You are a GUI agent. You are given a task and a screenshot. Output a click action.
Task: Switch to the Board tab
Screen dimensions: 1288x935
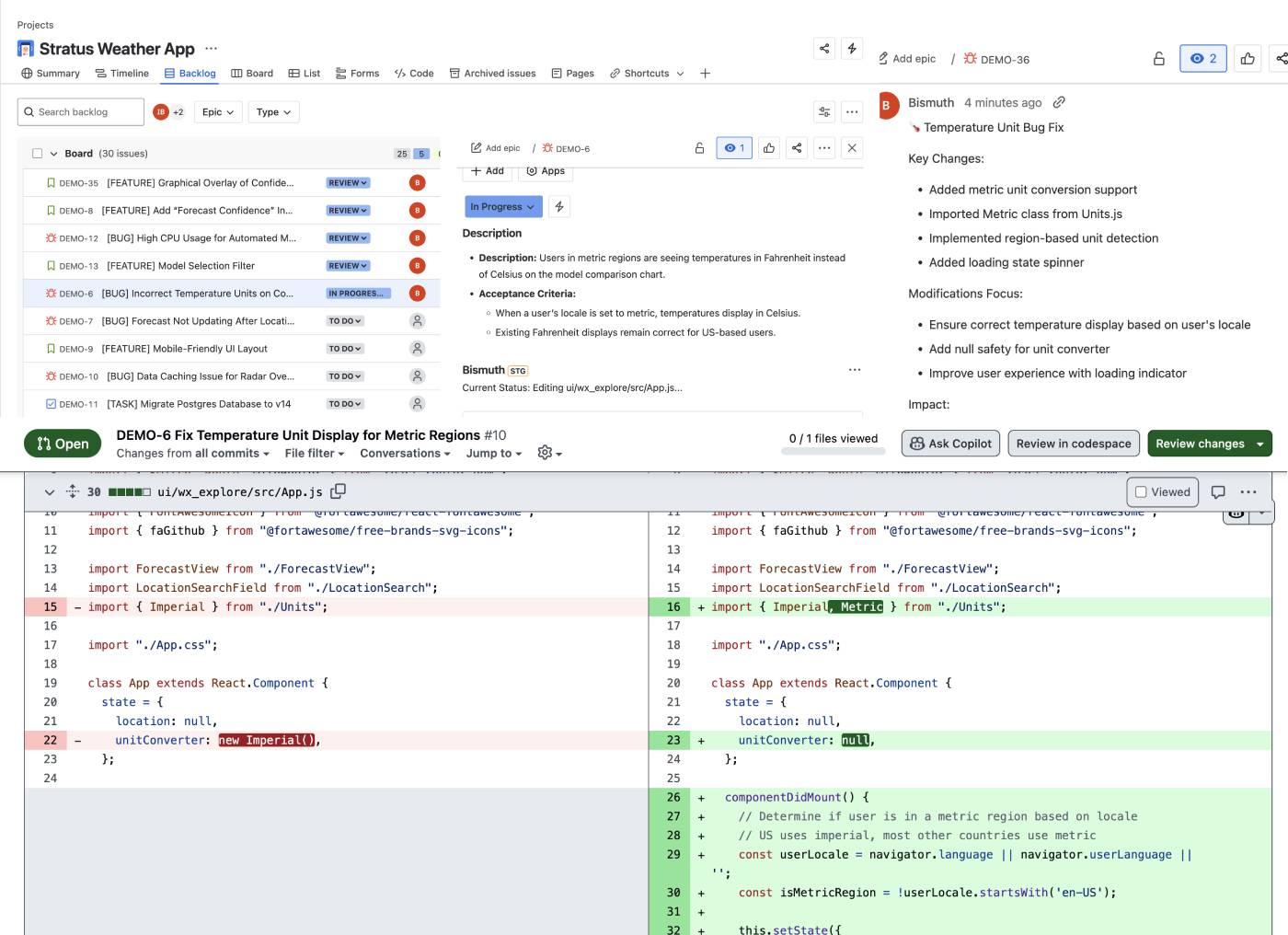pyautogui.click(x=251, y=74)
